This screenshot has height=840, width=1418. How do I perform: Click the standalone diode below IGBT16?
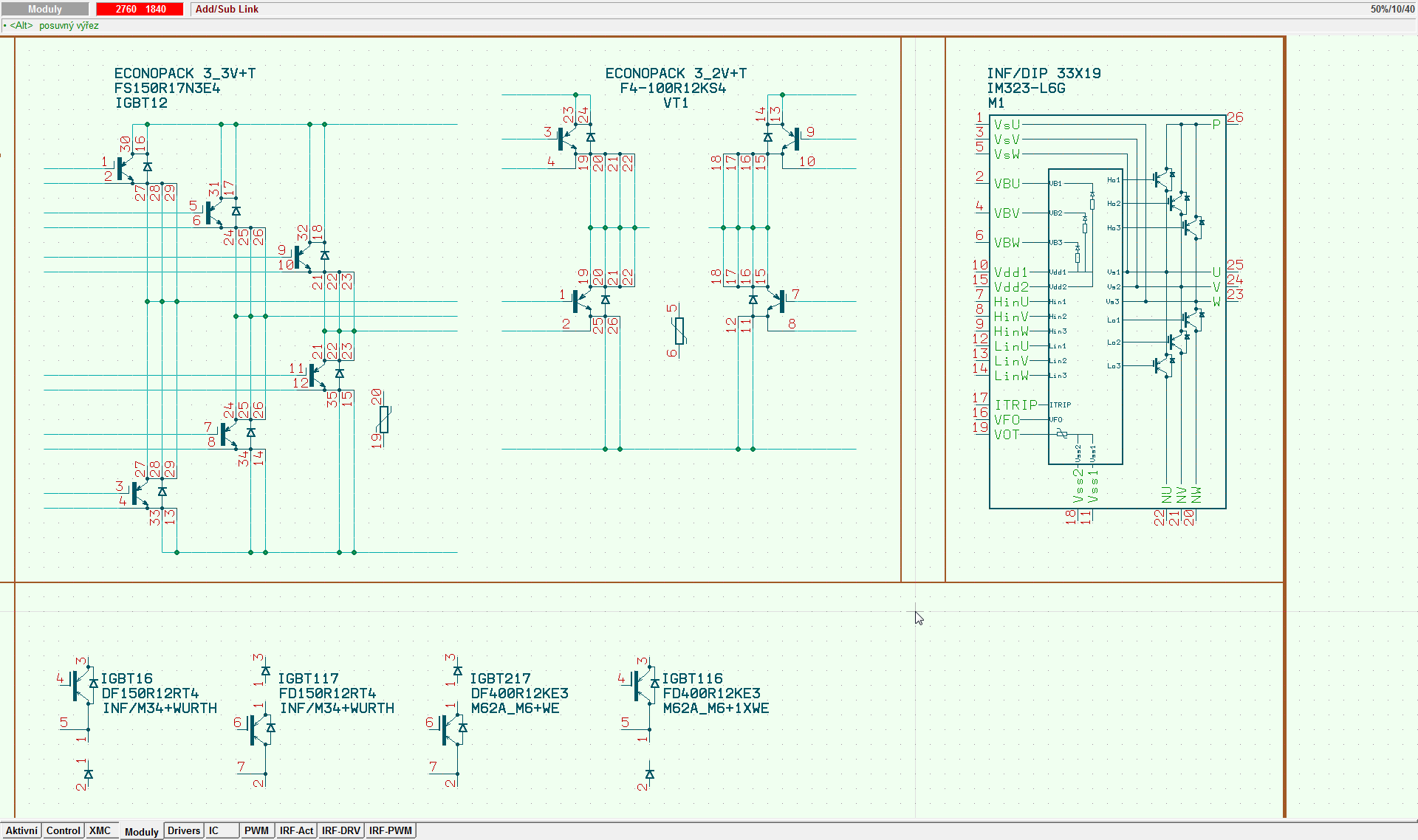pos(89,774)
